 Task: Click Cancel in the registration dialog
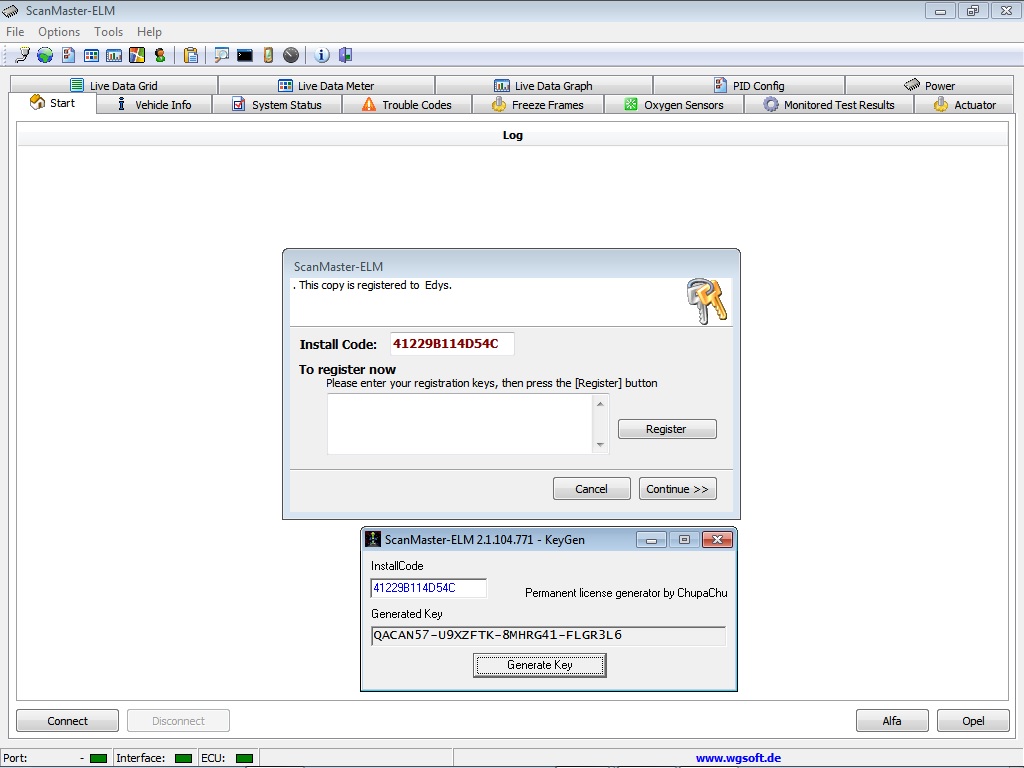click(x=592, y=488)
